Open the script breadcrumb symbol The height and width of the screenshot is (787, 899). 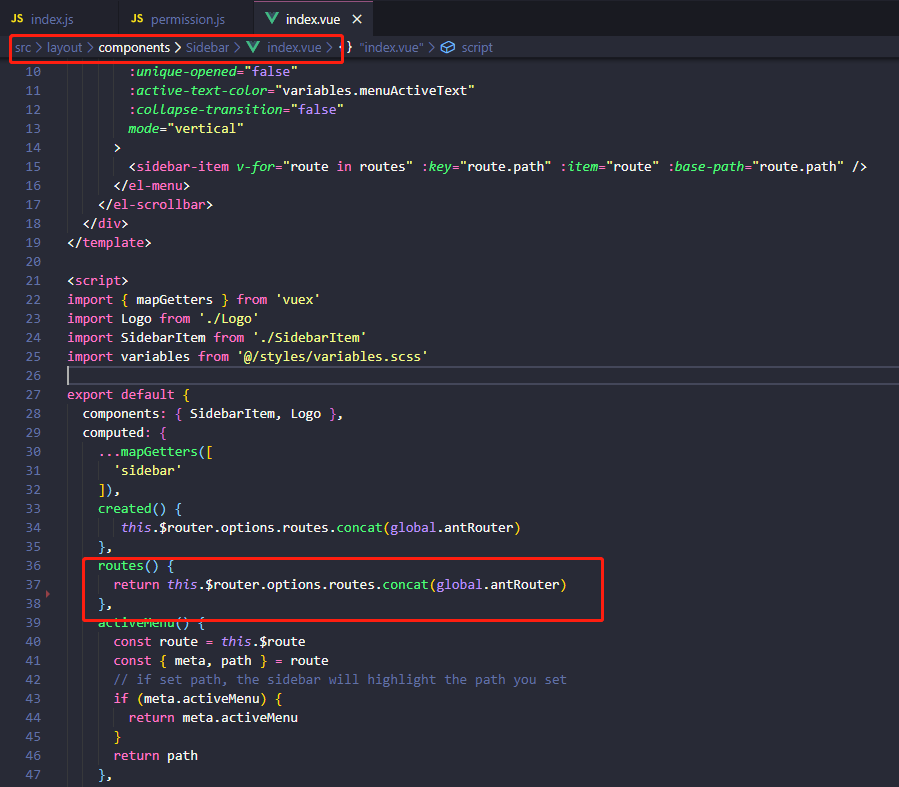(x=477, y=48)
